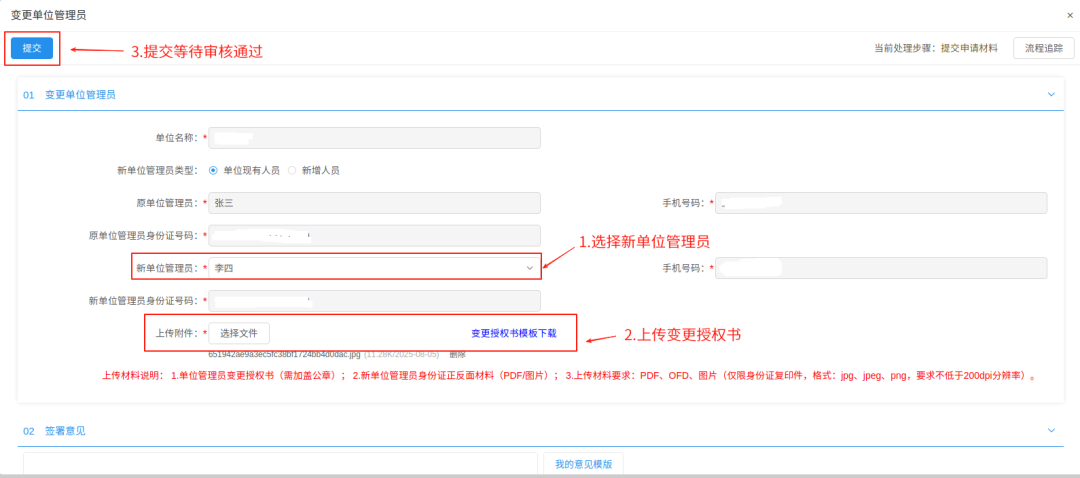Collapse section 01 with its chevron
1080x478 pixels.
(x=1051, y=94)
